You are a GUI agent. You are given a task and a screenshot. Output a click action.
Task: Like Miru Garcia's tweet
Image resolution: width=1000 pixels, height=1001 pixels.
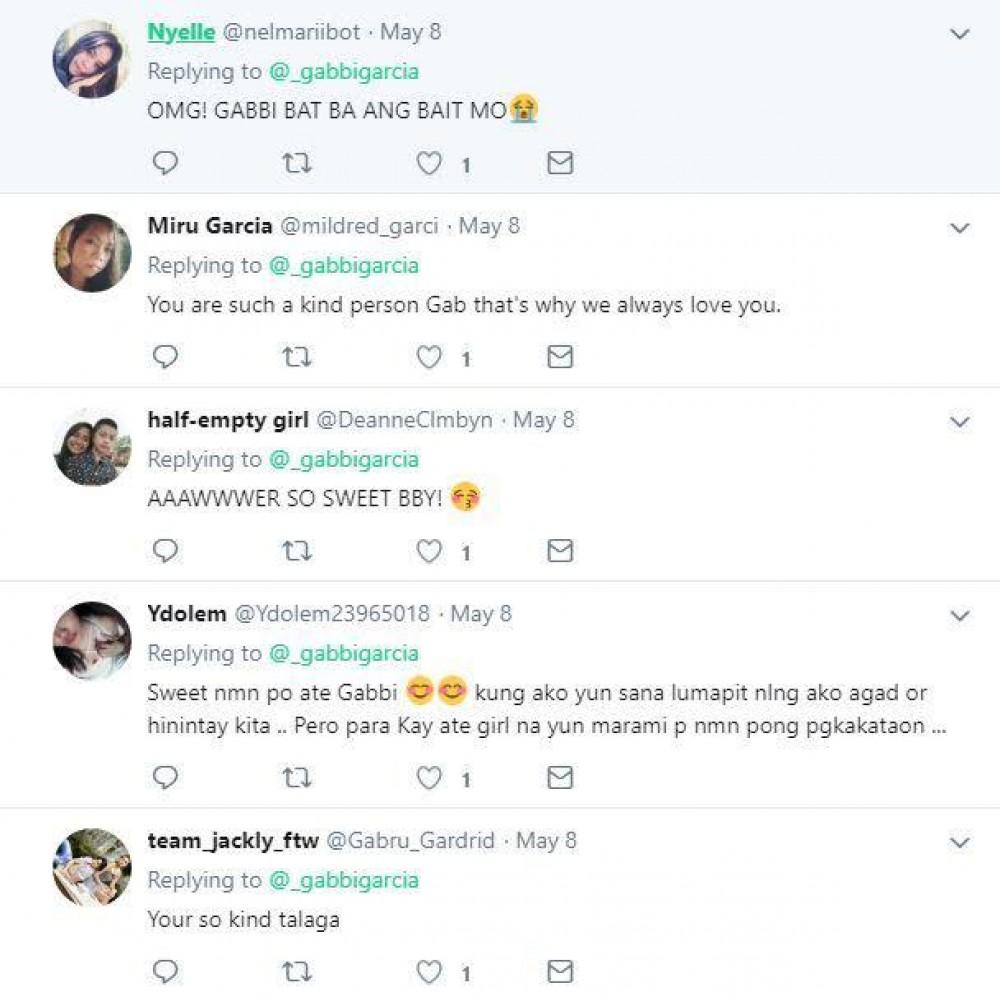point(430,357)
